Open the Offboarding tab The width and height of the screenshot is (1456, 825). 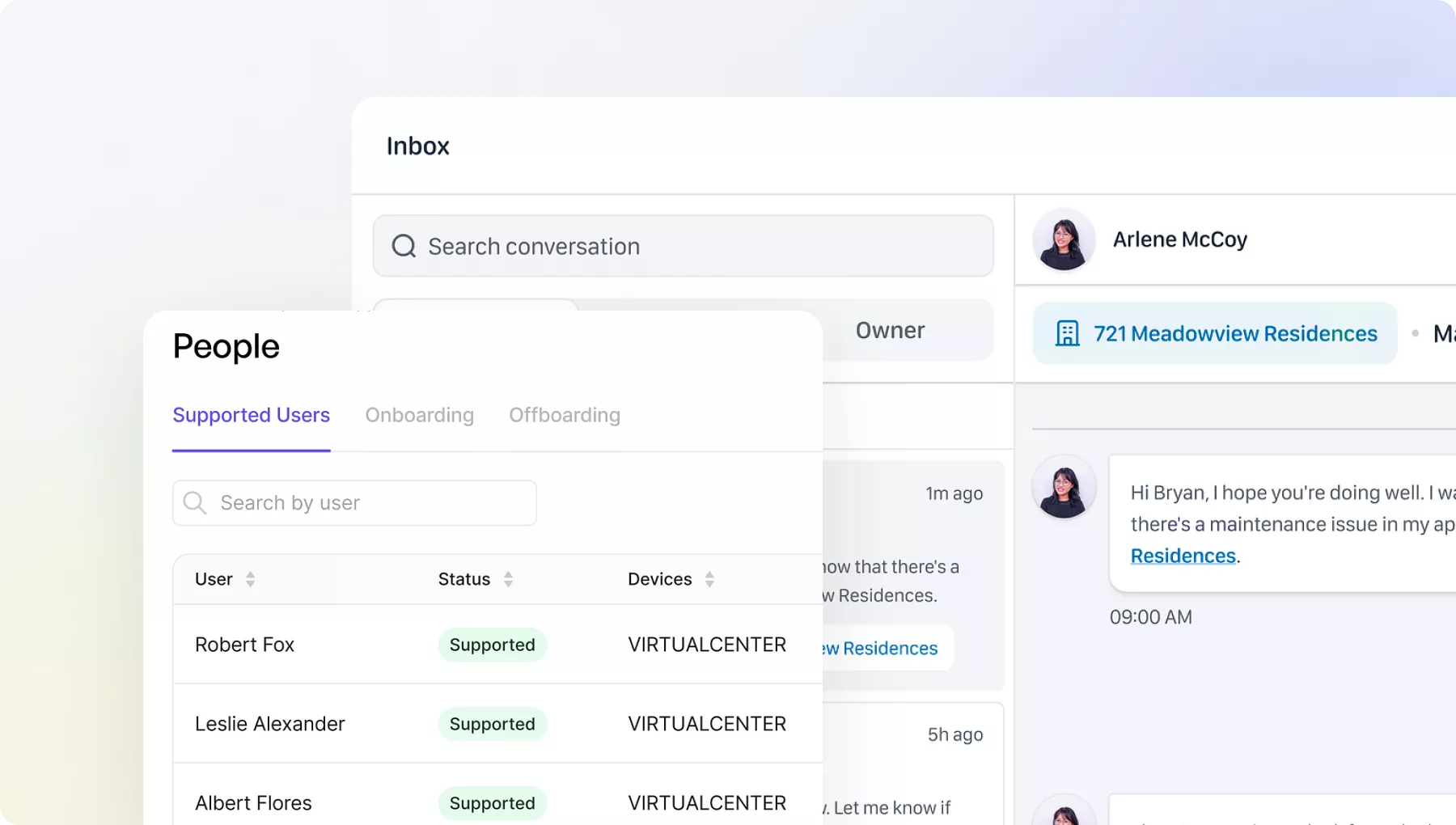565,415
